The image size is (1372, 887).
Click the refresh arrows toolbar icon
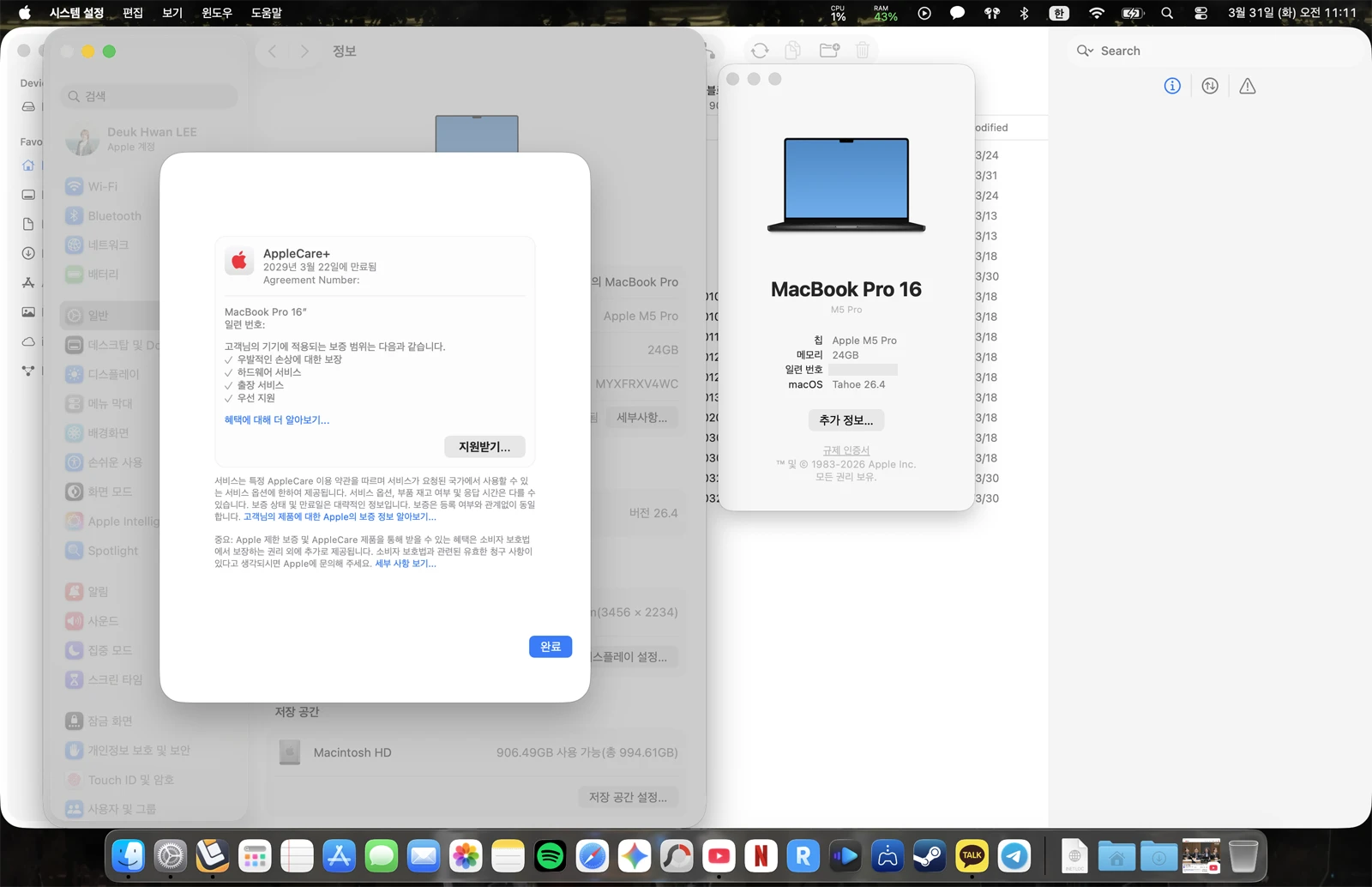pyautogui.click(x=760, y=51)
